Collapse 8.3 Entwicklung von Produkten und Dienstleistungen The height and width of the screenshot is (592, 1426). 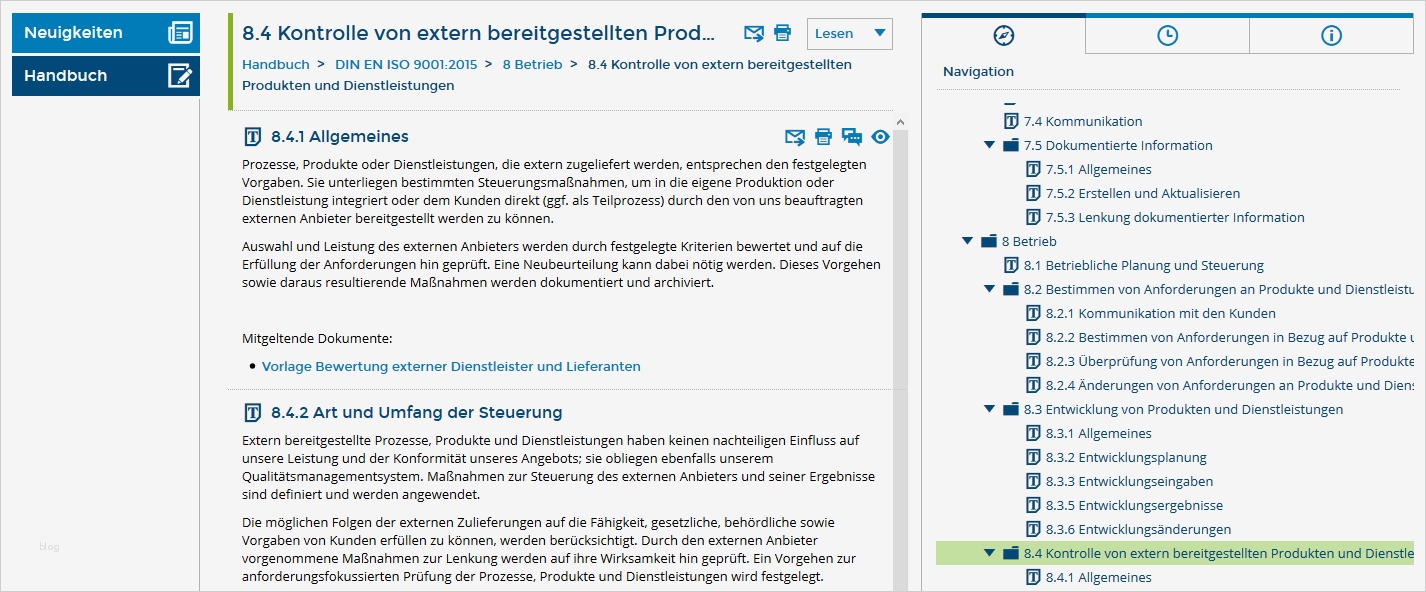(988, 409)
